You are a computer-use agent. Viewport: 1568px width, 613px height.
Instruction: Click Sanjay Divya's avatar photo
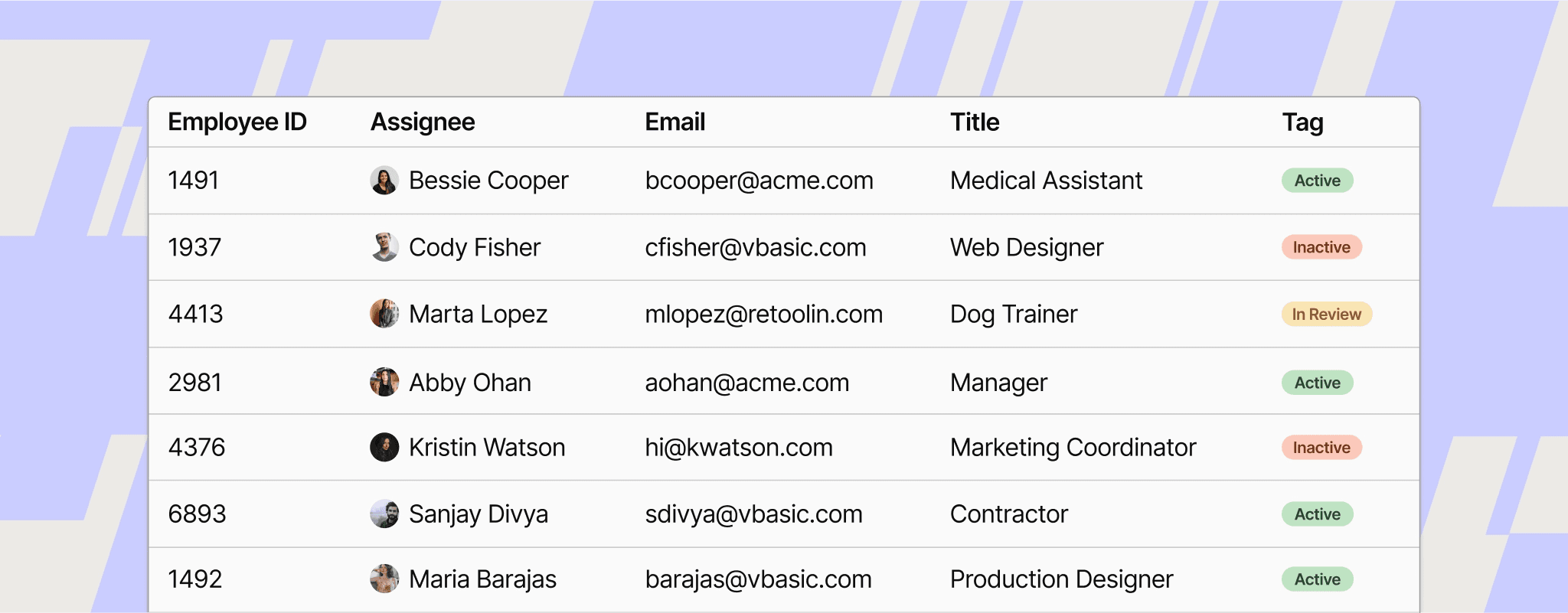384,514
